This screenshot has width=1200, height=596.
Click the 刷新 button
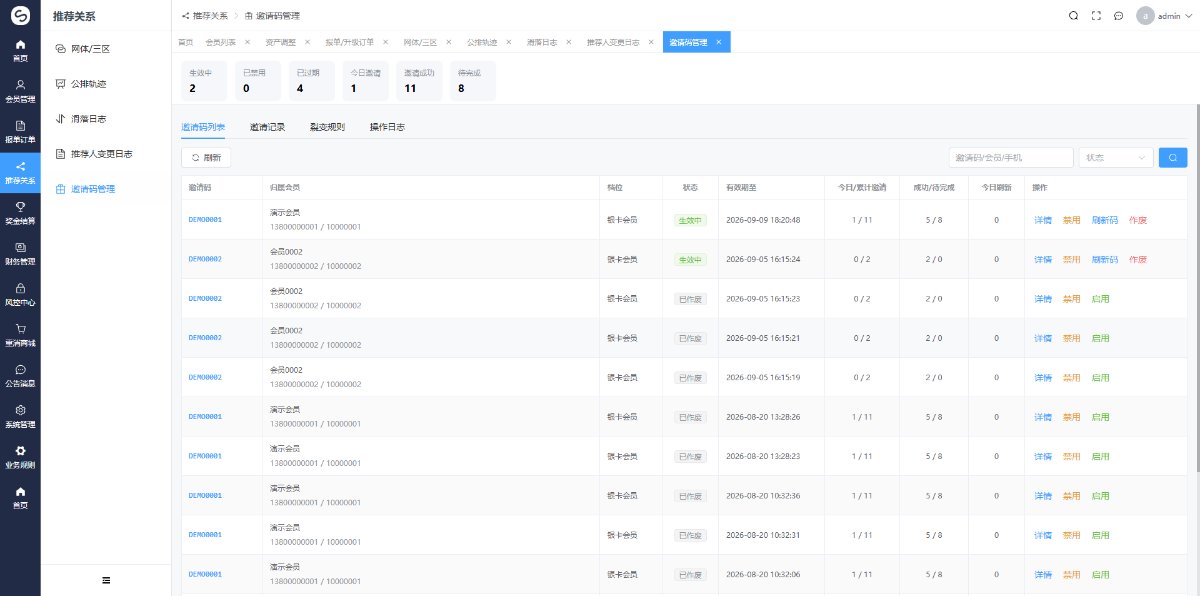click(x=206, y=157)
